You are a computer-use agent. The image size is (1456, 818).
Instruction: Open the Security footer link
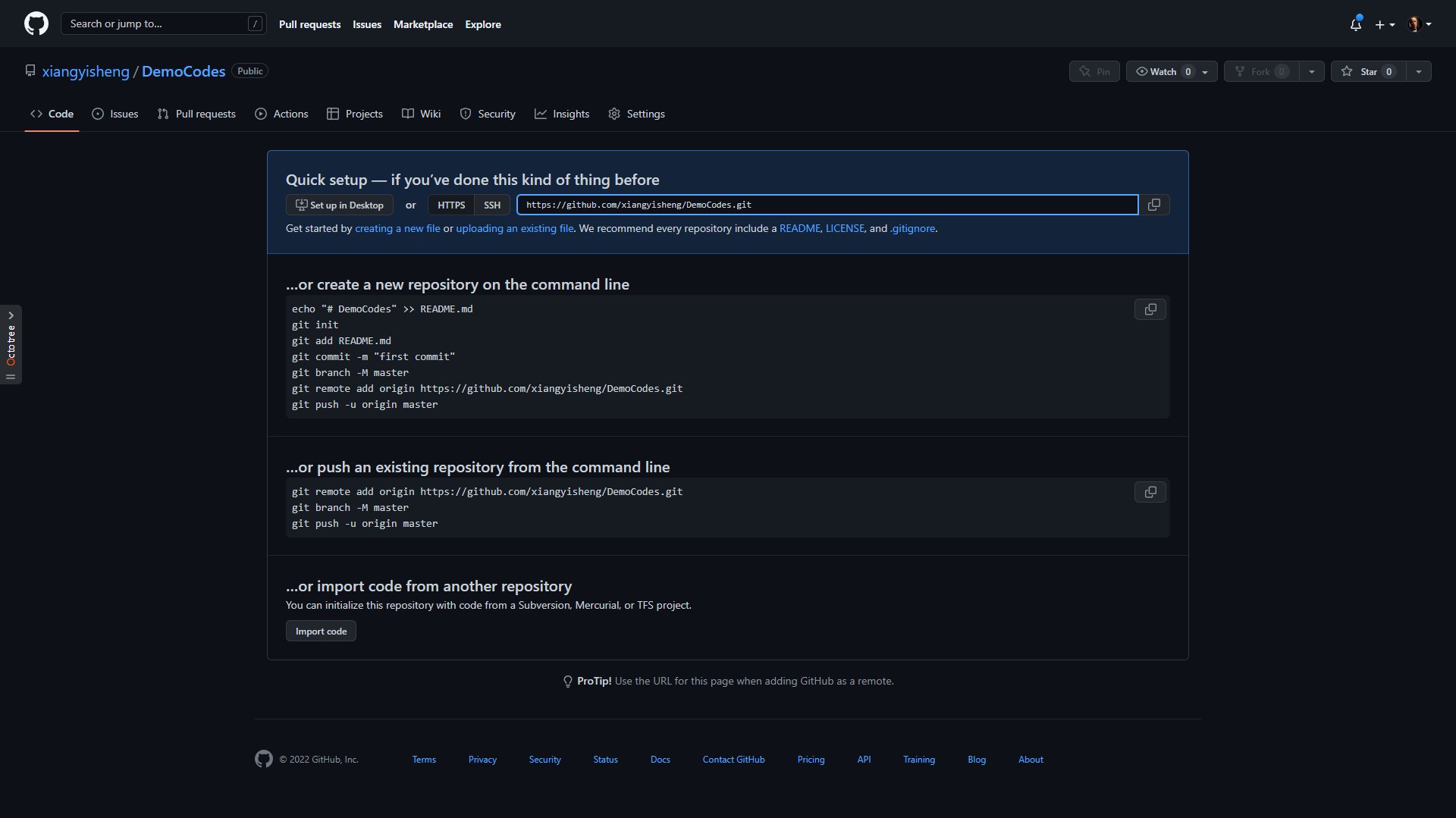tap(545, 760)
